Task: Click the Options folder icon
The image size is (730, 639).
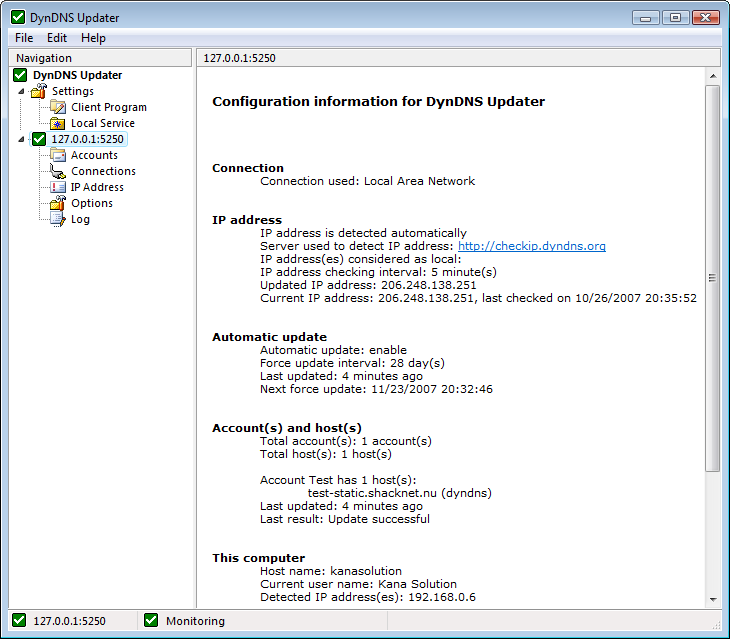Action: (x=58, y=203)
